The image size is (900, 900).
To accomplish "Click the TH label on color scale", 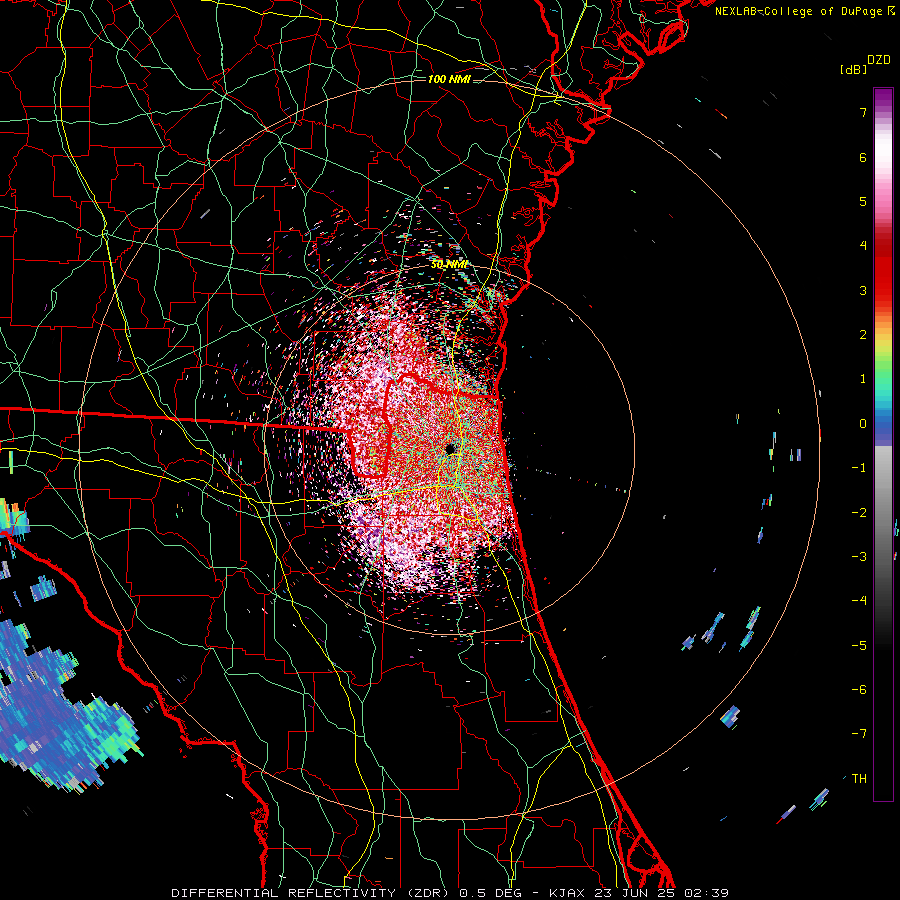I will (859, 779).
